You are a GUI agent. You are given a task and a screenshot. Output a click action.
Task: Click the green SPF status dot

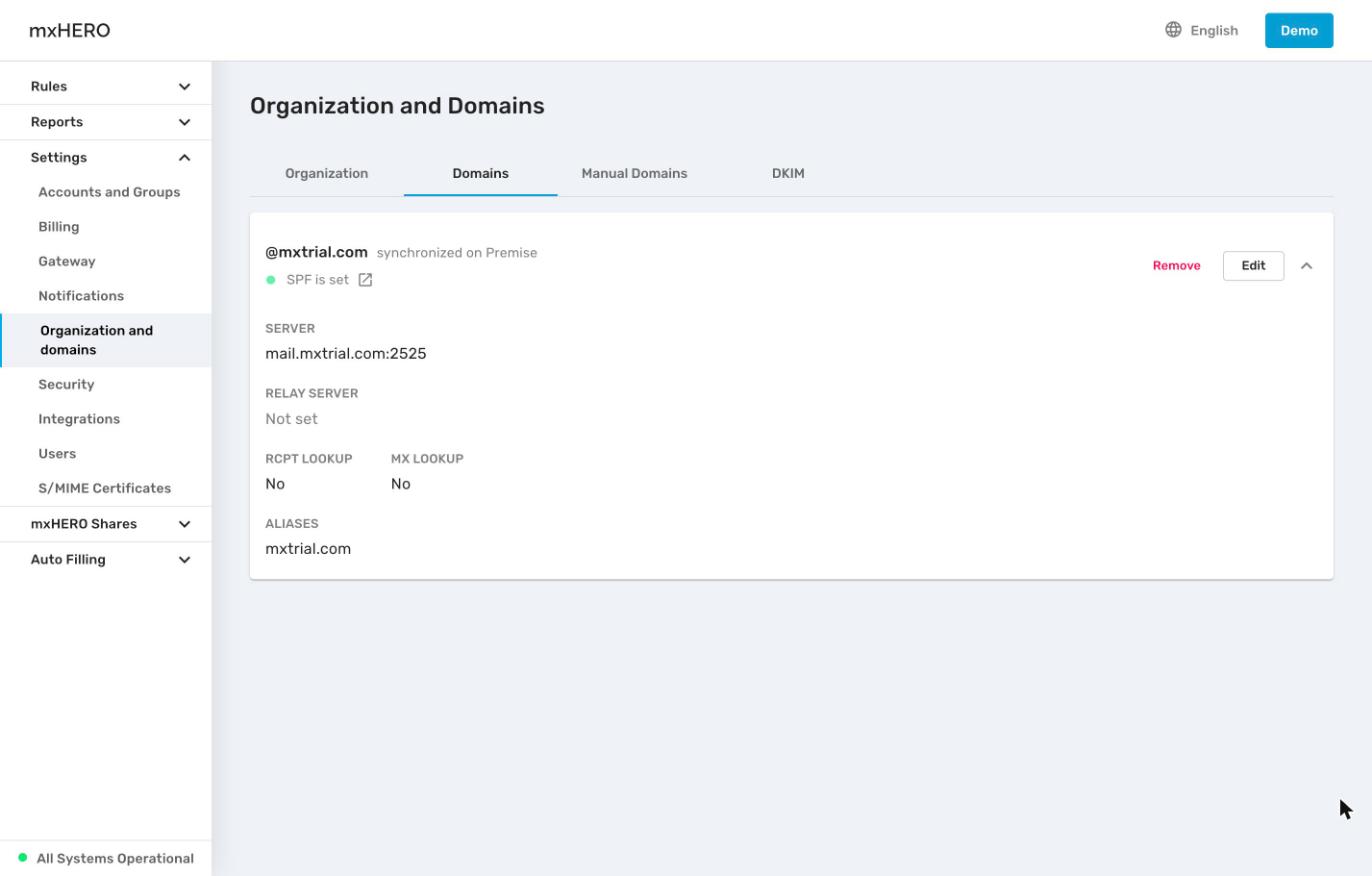pos(270,280)
